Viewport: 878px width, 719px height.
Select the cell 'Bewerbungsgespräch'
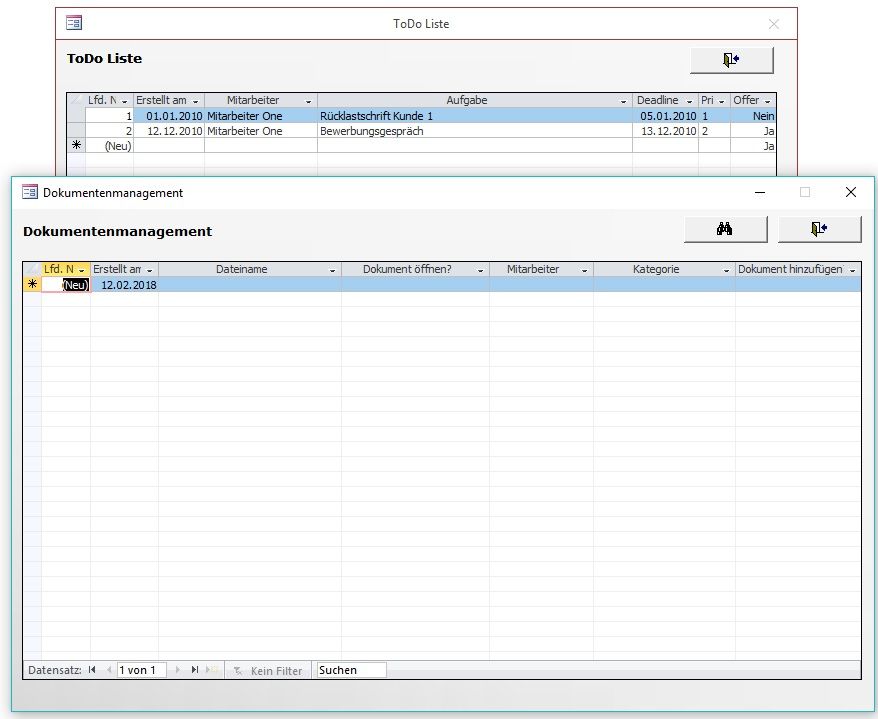[x=475, y=131]
